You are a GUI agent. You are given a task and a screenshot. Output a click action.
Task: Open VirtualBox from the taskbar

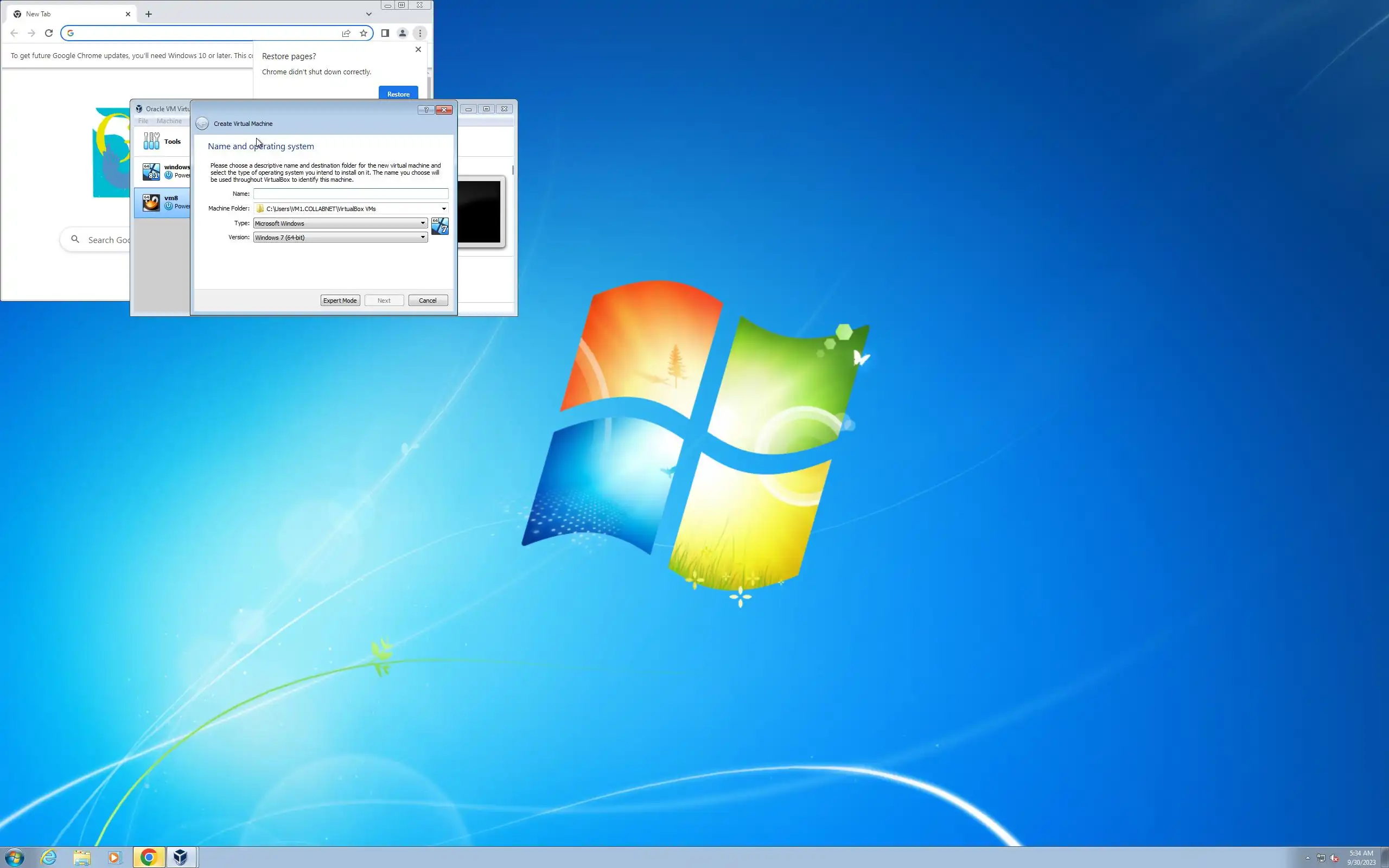pyautogui.click(x=181, y=857)
